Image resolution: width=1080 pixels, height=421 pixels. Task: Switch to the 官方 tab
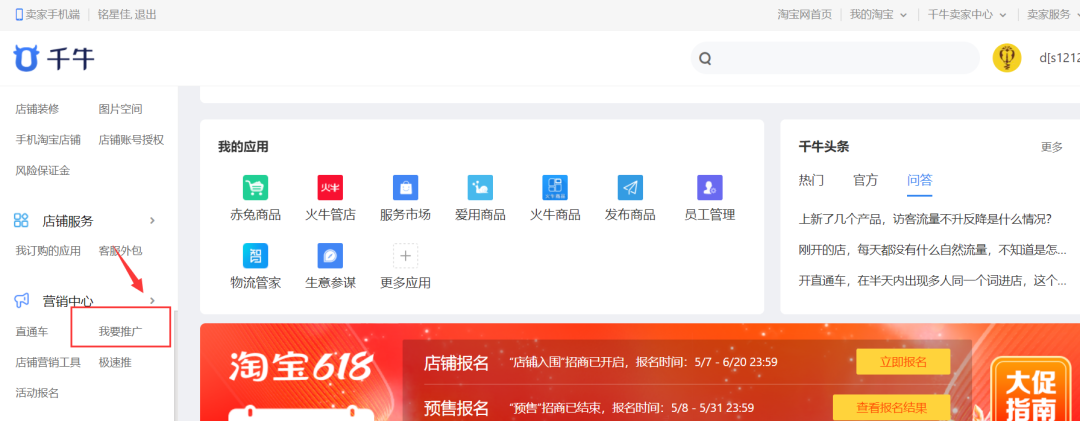865,180
